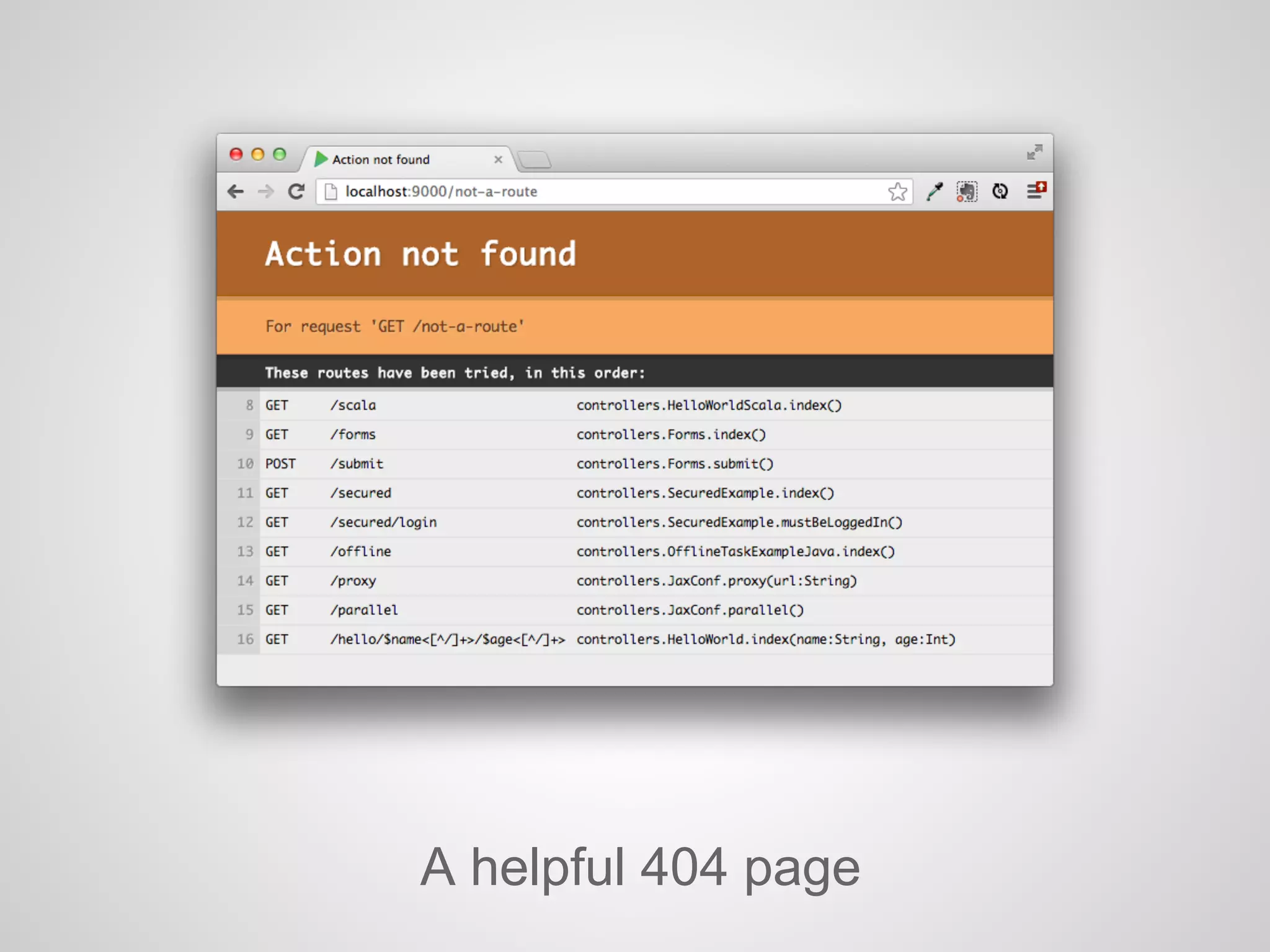Click the circular sync extension icon

coord(1000,192)
